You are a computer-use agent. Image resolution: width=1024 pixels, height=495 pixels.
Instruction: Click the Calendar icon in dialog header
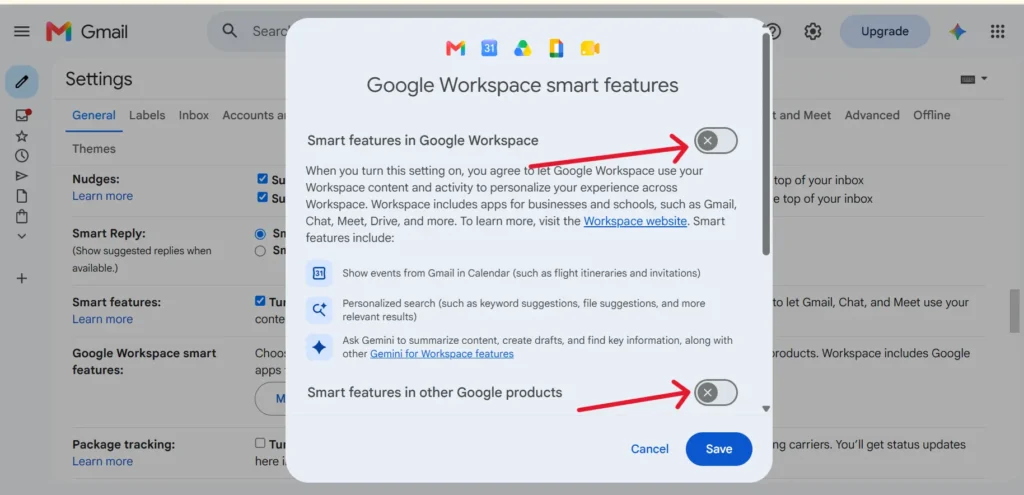click(489, 48)
